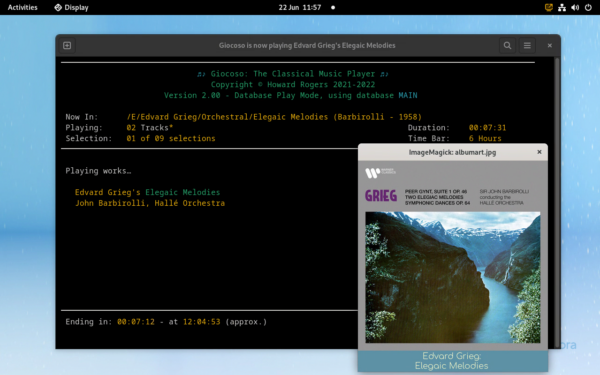
Task: Close the Giocoso terminal window
Action: [x=549, y=46]
